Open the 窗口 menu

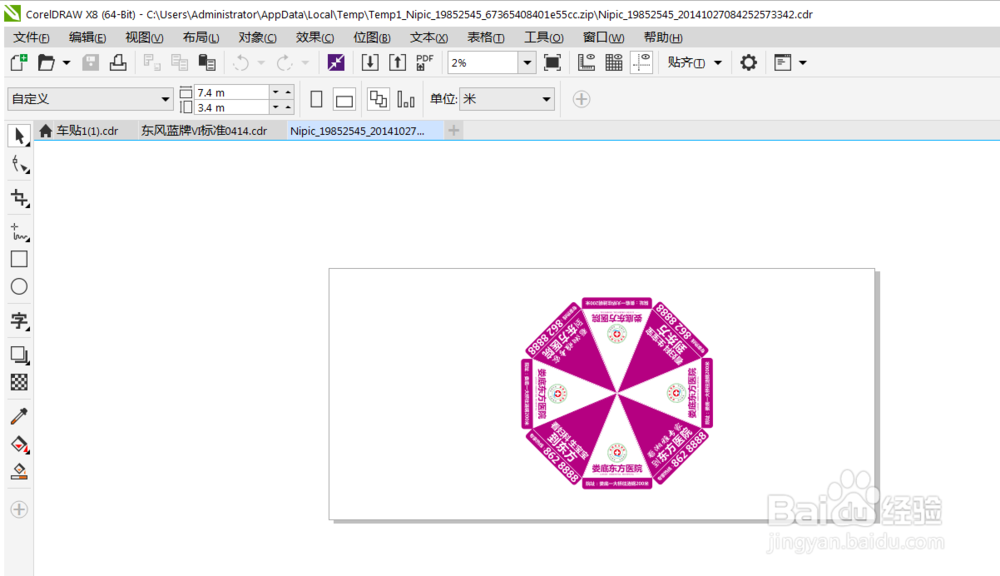[x=603, y=38]
